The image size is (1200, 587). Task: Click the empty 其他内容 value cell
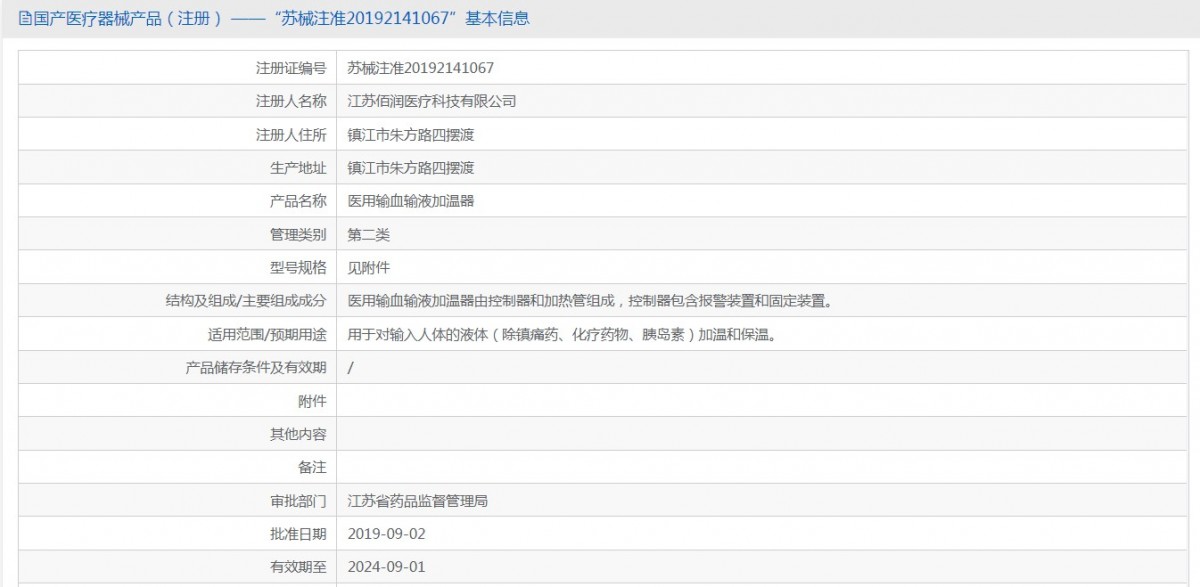[x=762, y=434]
